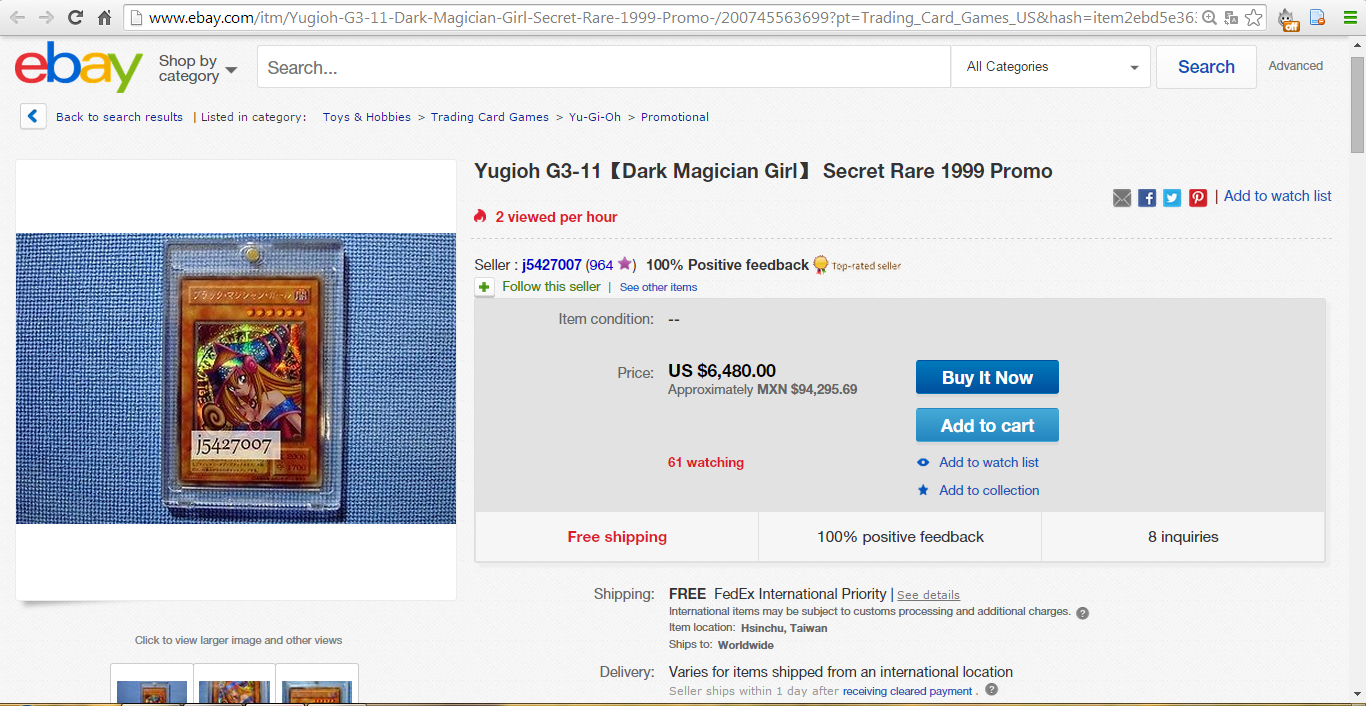
Task: Share listing on Twitter icon
Action: [x=1172, y=198]
